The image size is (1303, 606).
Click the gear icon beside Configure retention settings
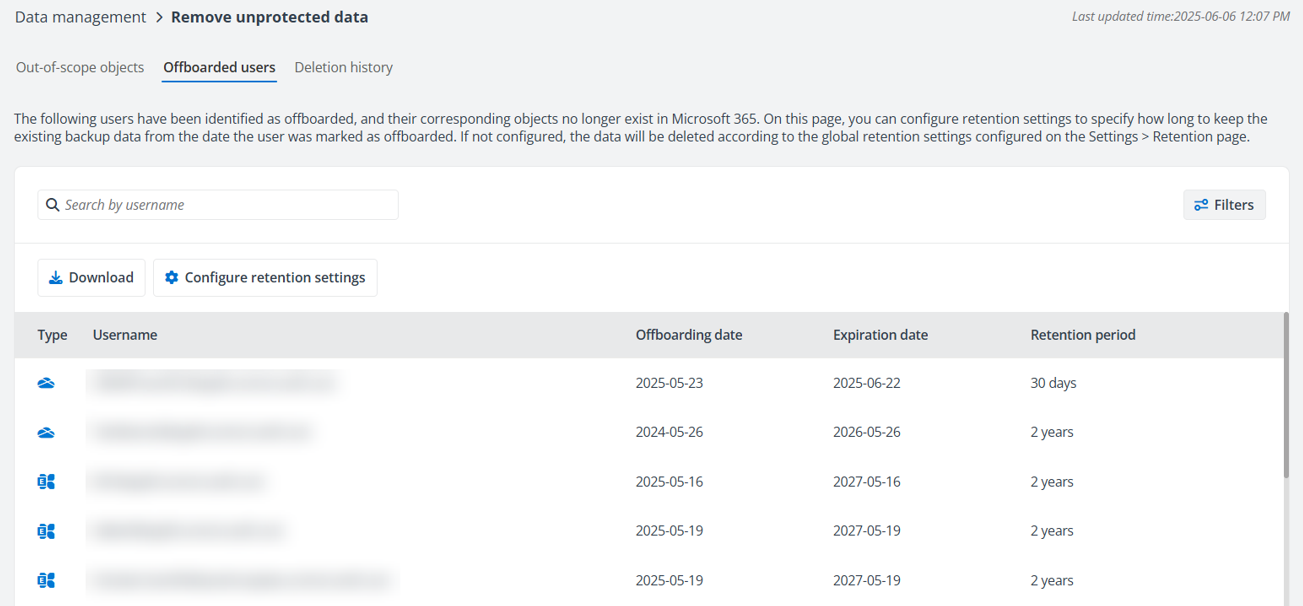170,277
